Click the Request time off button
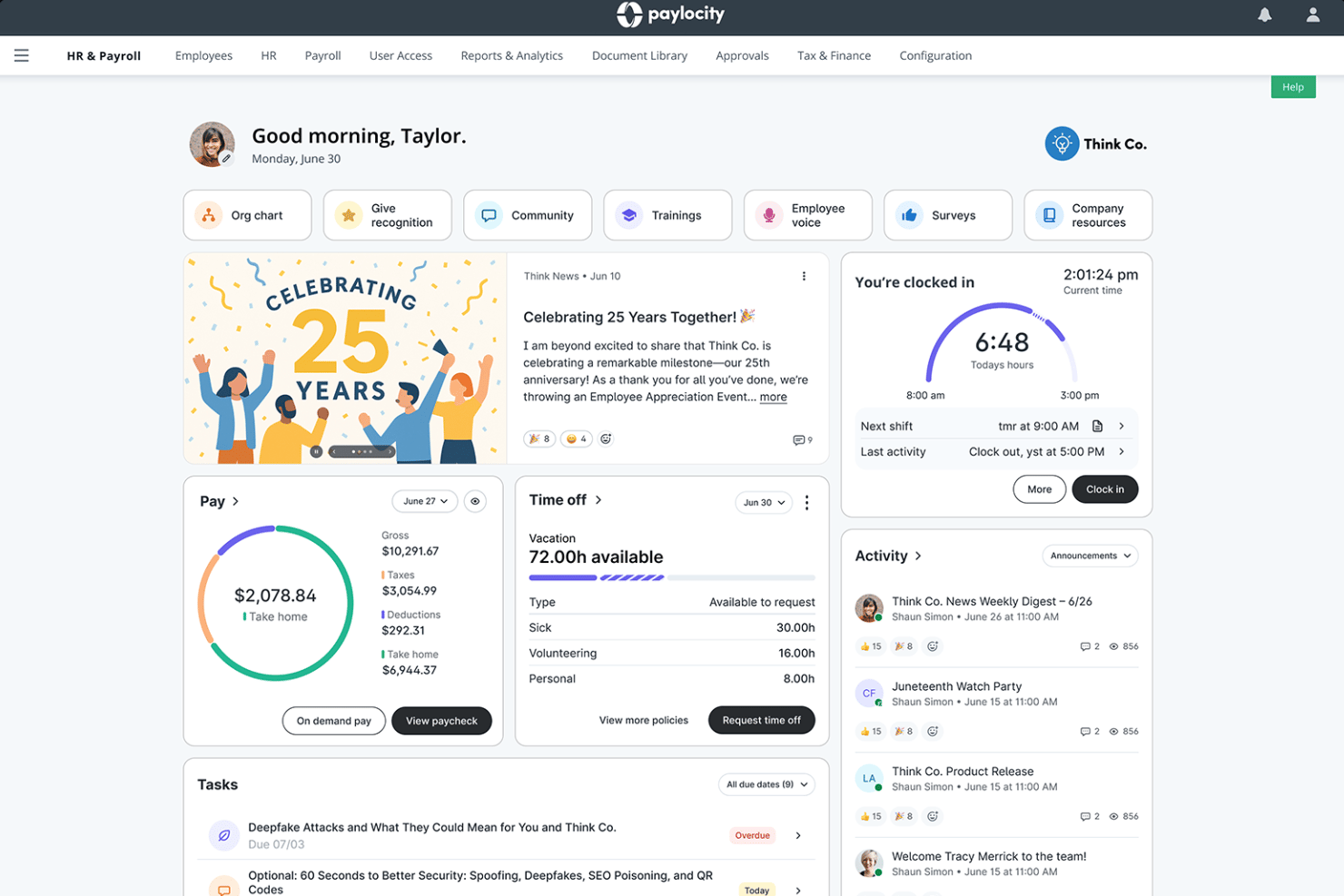This screenshot has width=1344, height=896. (761, 720)
